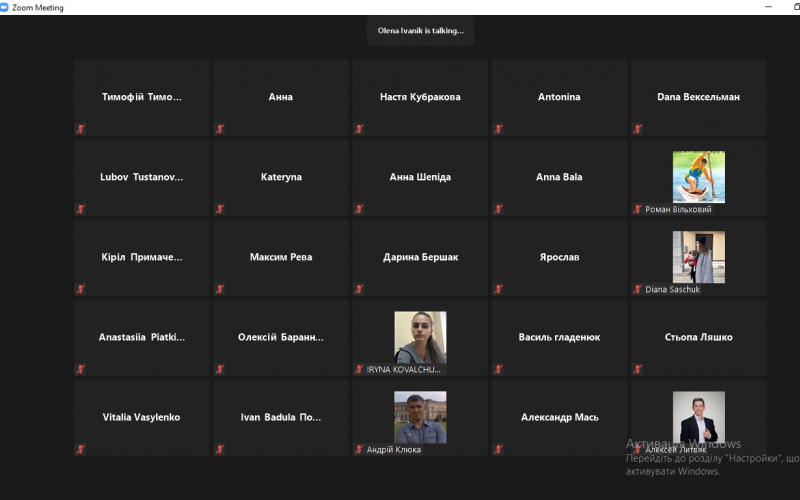Click muted mic icon beside Роман Вільховий
Image resolution: width=800 pixels, height=500 pixels.
(x=638, y=209)
